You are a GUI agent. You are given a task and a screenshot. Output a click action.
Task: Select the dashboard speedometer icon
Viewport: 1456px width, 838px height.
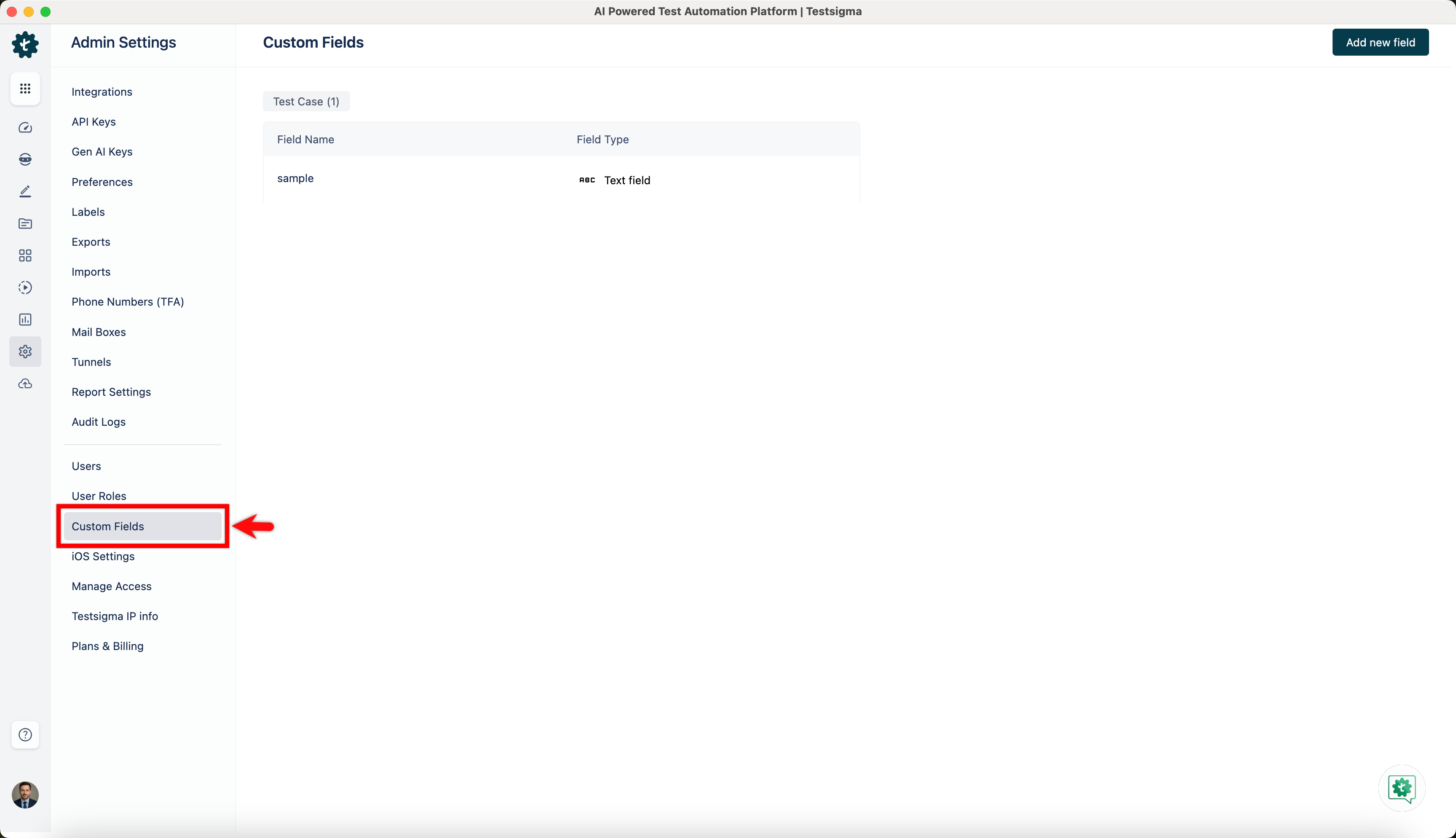[x=25, y=127]
